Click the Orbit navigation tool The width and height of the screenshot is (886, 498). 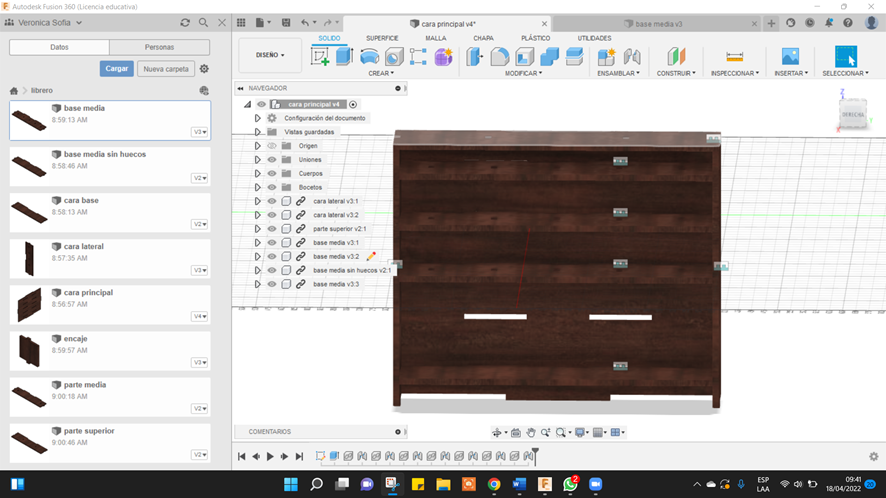coord(497,432)
